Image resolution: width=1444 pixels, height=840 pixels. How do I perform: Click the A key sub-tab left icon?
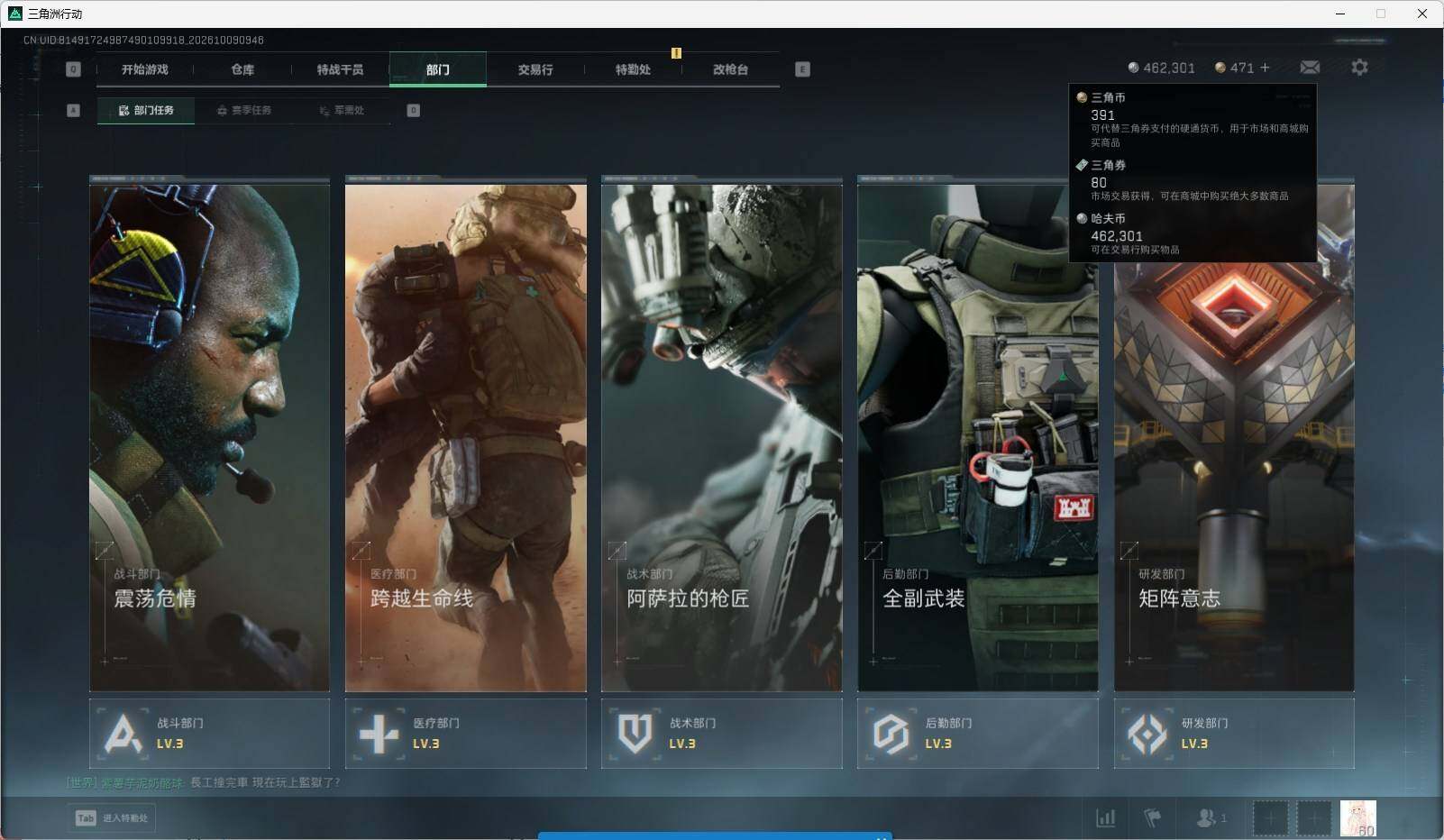74,110
